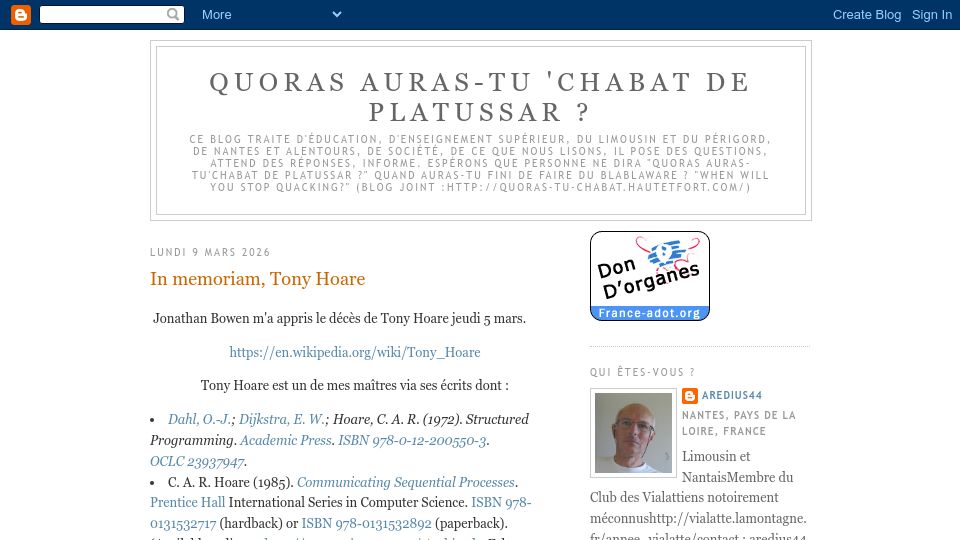Select blog description starting 'Ce blog traite d'éducation'

(480, 163)
